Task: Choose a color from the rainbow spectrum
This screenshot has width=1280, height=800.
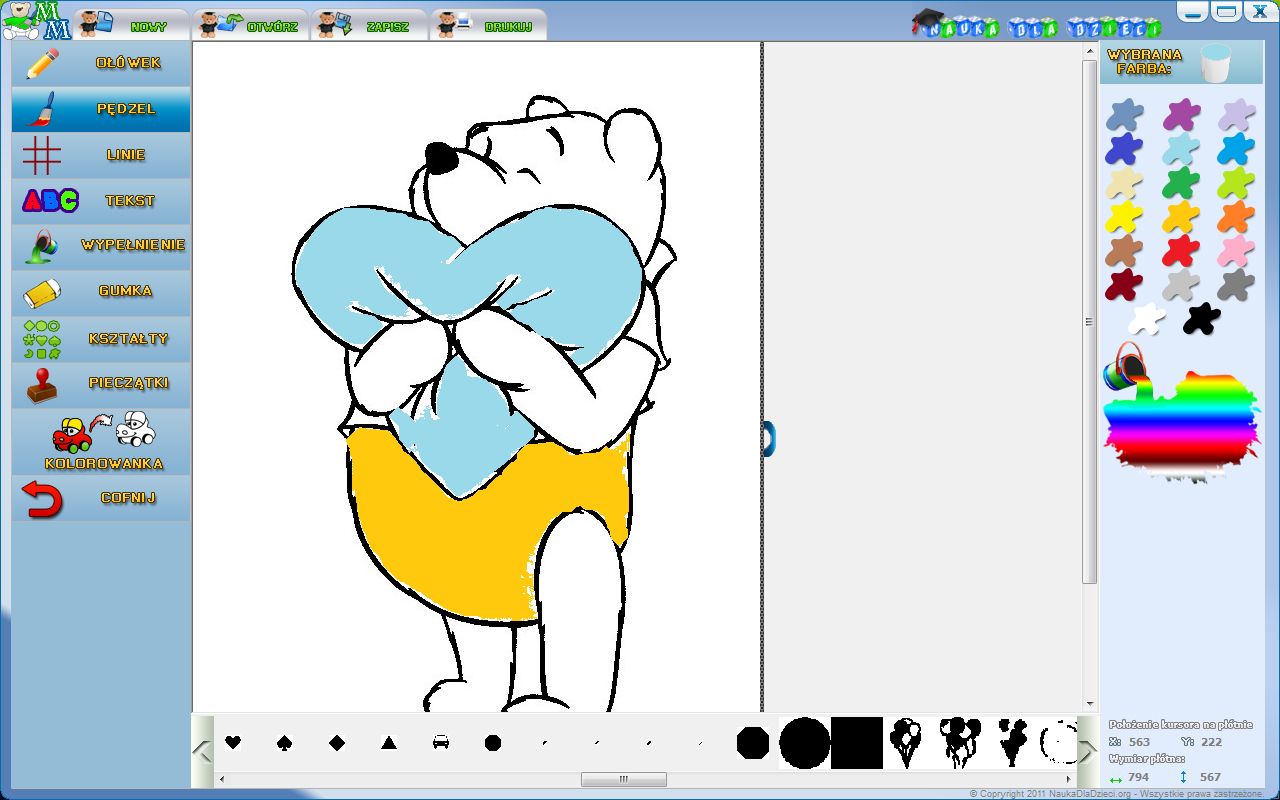Action: pyautogui.click(x=1180, y=425)
